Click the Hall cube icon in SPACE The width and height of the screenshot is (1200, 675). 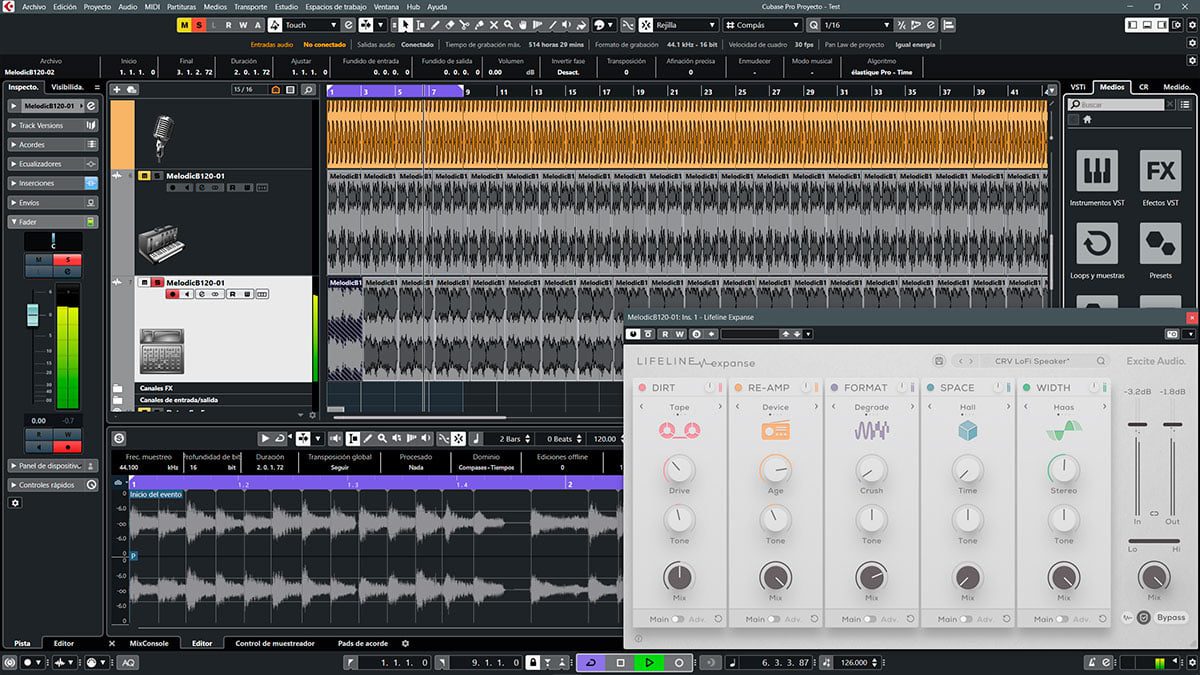click(967, 430)
